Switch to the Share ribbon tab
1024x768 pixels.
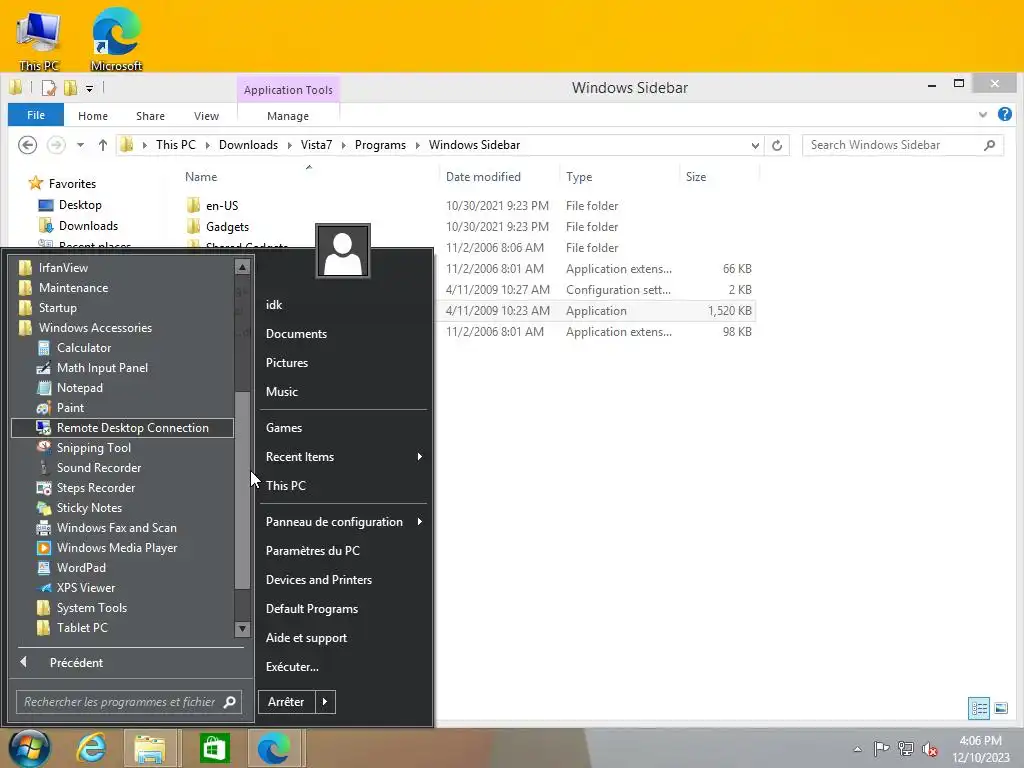click(150, 116)
